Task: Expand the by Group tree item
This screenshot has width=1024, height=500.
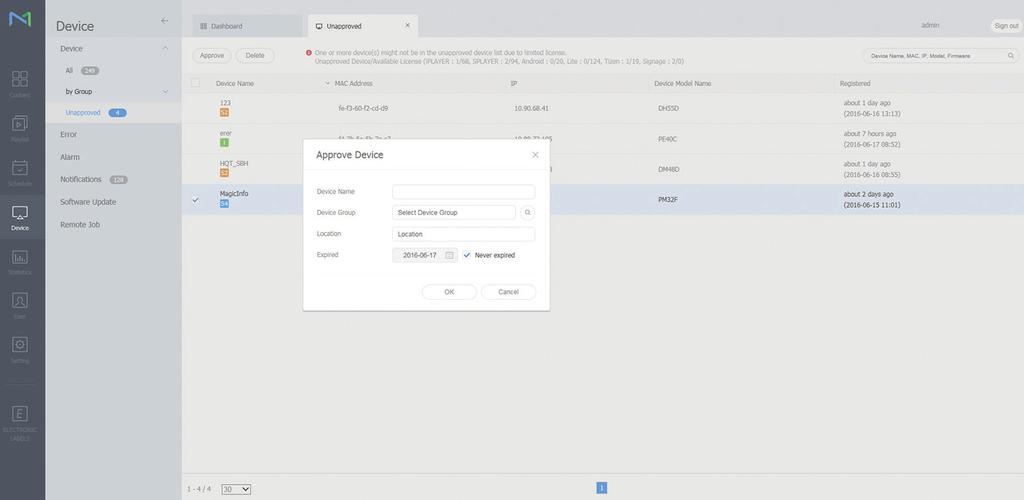Action: (x=165, y=92)
